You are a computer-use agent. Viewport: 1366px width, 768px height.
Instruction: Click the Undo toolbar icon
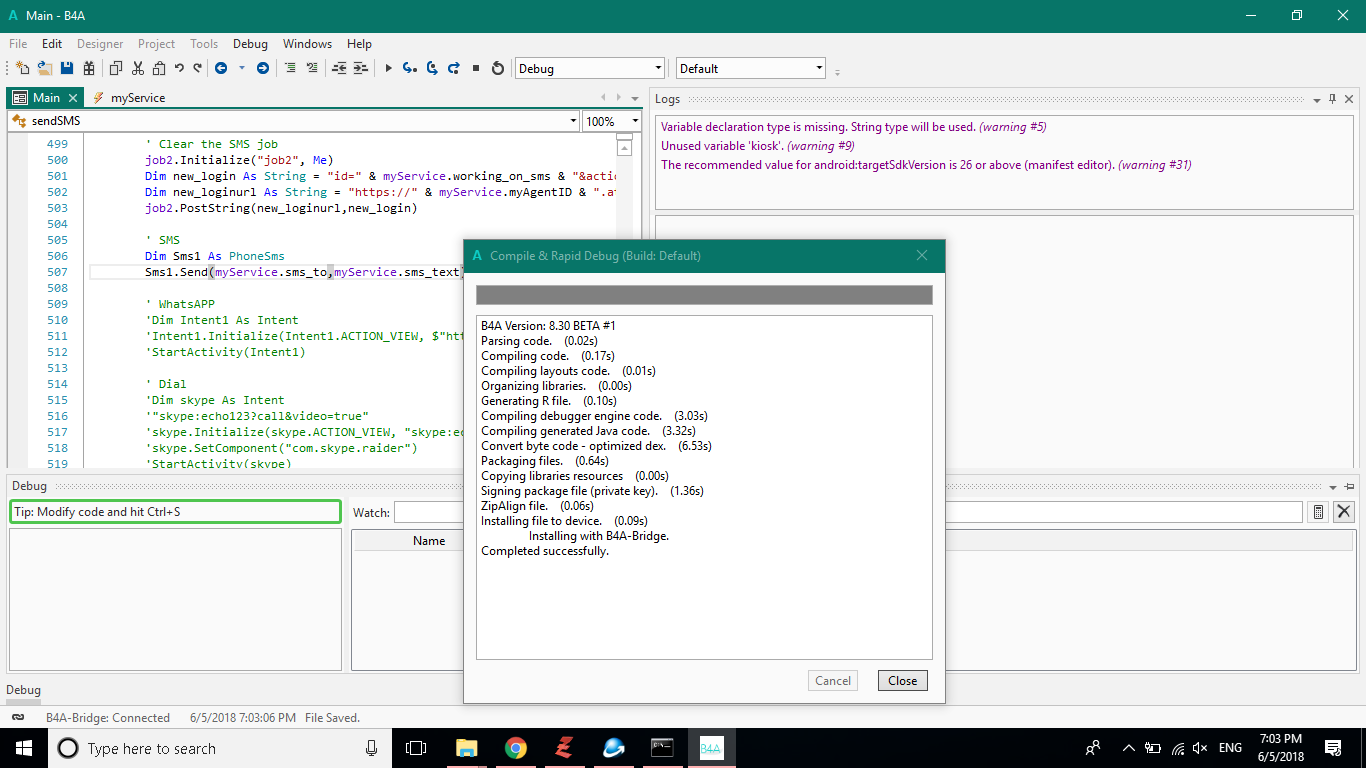pyautogui.click(x=179, y=69)
